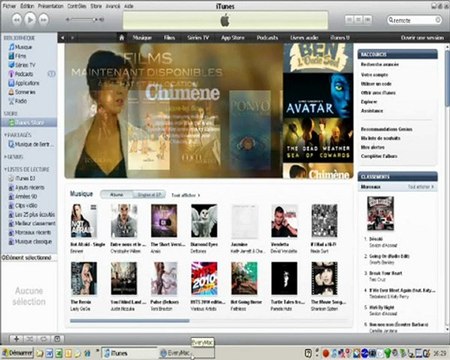Toggle repeat at bottom bar
Viewport: 450px width, 360px height.
pos(43,339)
